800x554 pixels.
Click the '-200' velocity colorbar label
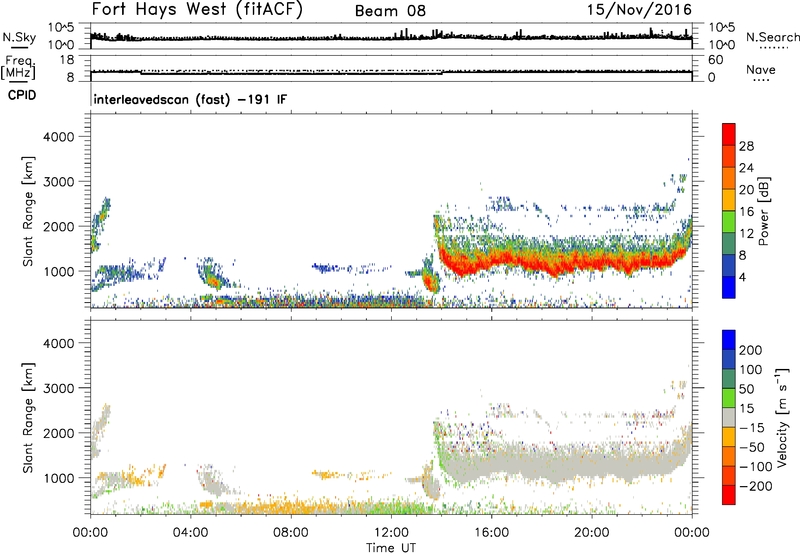point(756,486)
